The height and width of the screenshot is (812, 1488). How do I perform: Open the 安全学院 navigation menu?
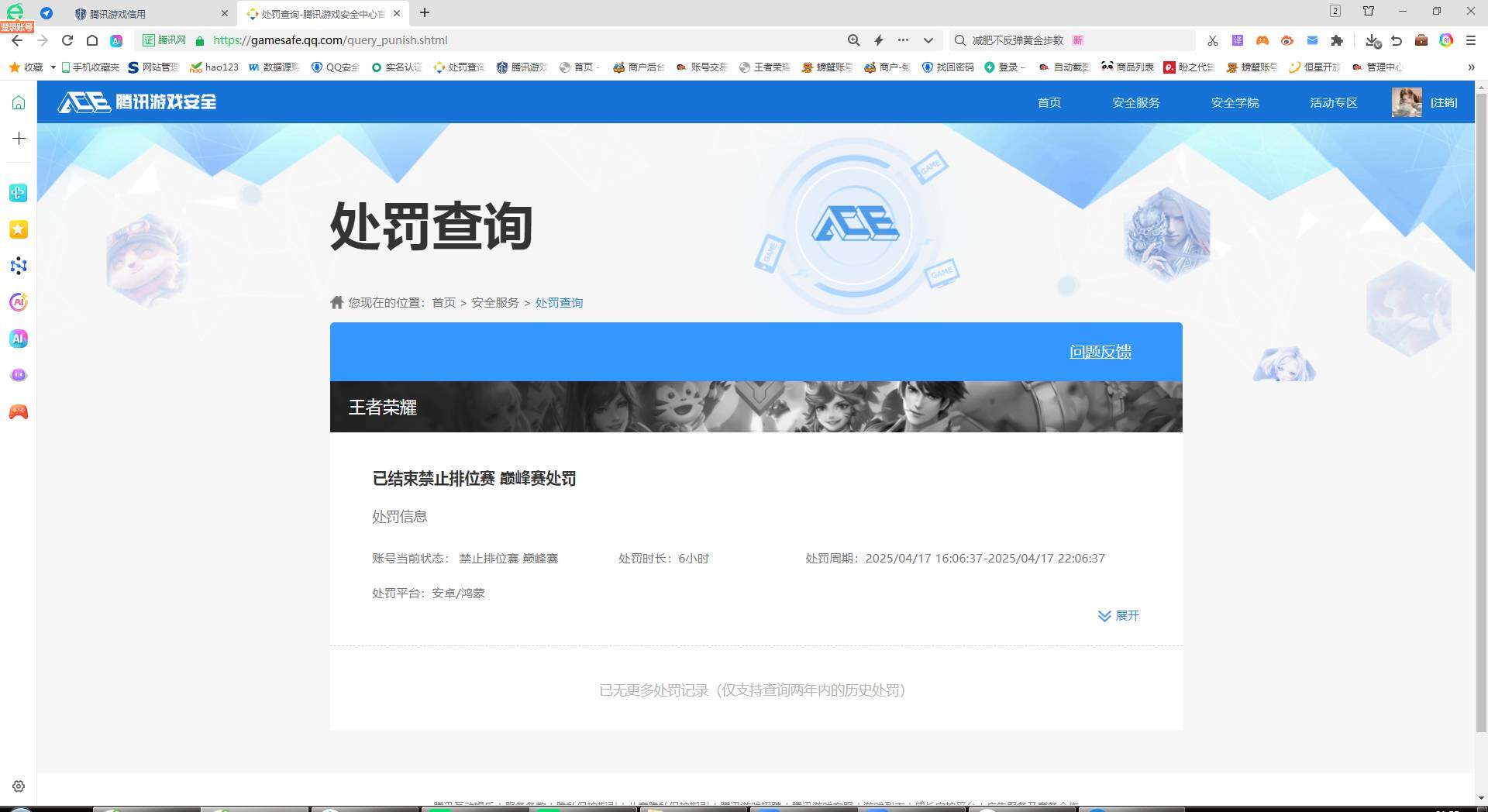[x=1235, y=102]
